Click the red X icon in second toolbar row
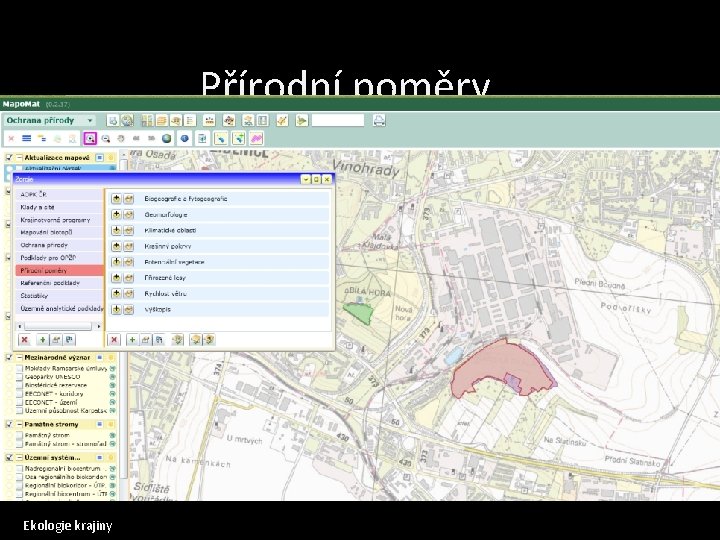Viewport: 720px width, 540px height. 11,138
